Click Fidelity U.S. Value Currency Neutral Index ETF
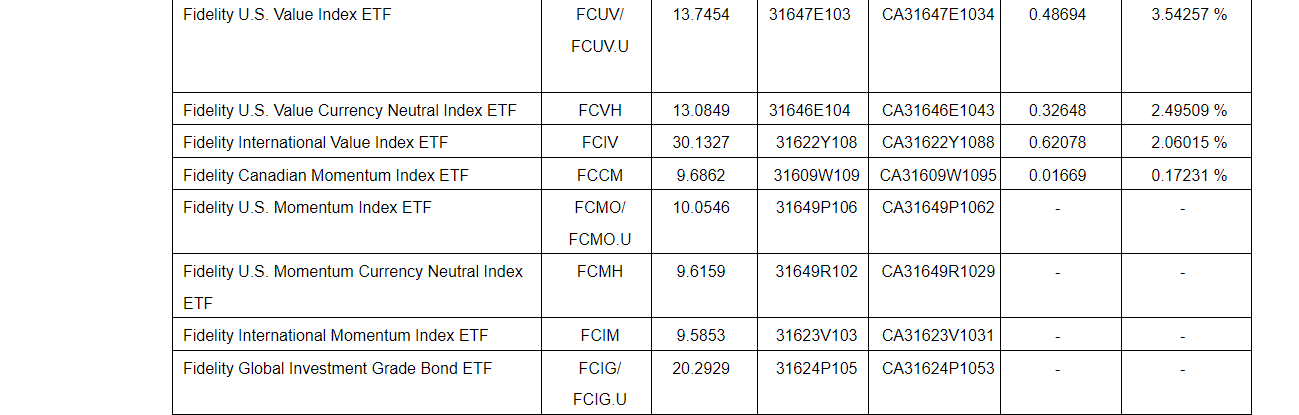This screenshot has width=1299, height=415. [x=349, y=110]
